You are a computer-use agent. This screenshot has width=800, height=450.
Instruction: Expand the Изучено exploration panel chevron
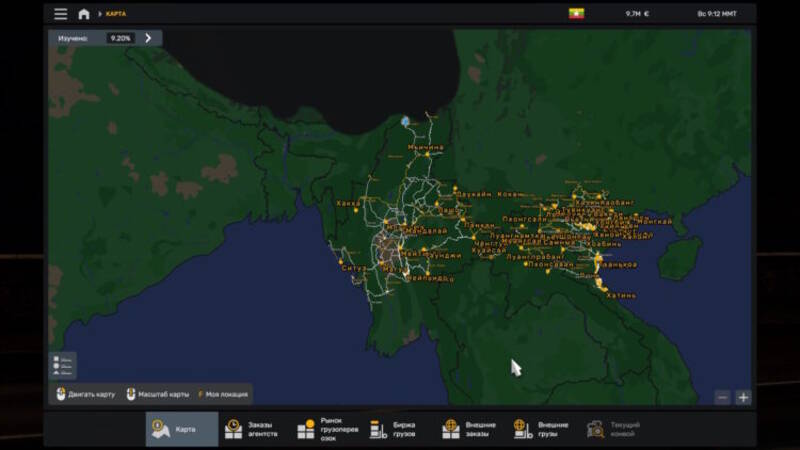[148, 38]
